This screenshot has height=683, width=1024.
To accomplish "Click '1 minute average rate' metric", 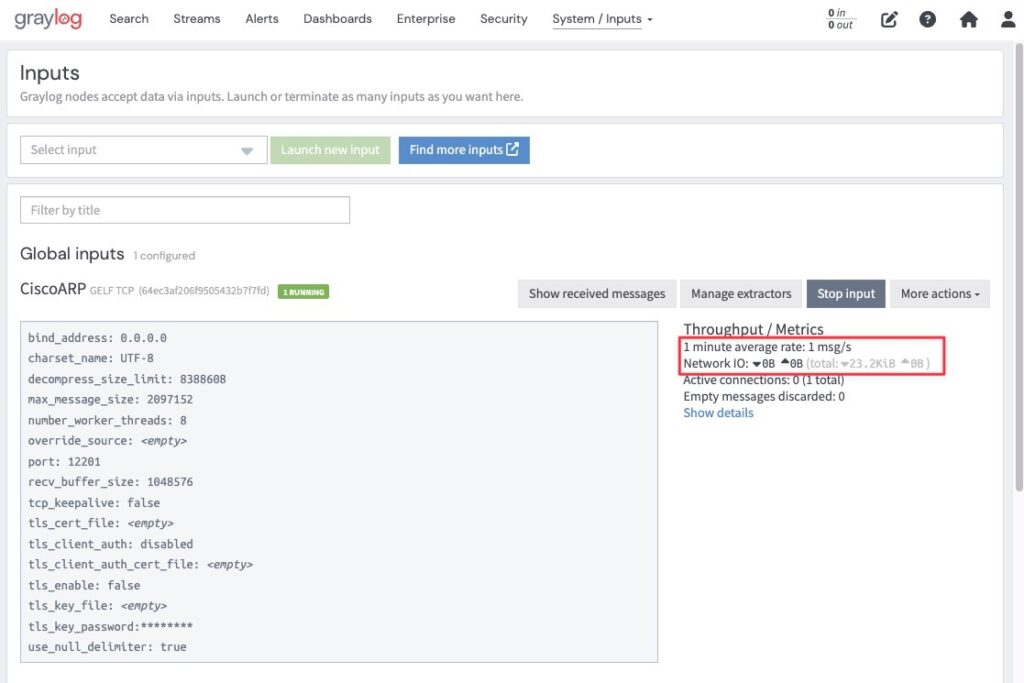I will pyautogui.click(x=767, y=347).
